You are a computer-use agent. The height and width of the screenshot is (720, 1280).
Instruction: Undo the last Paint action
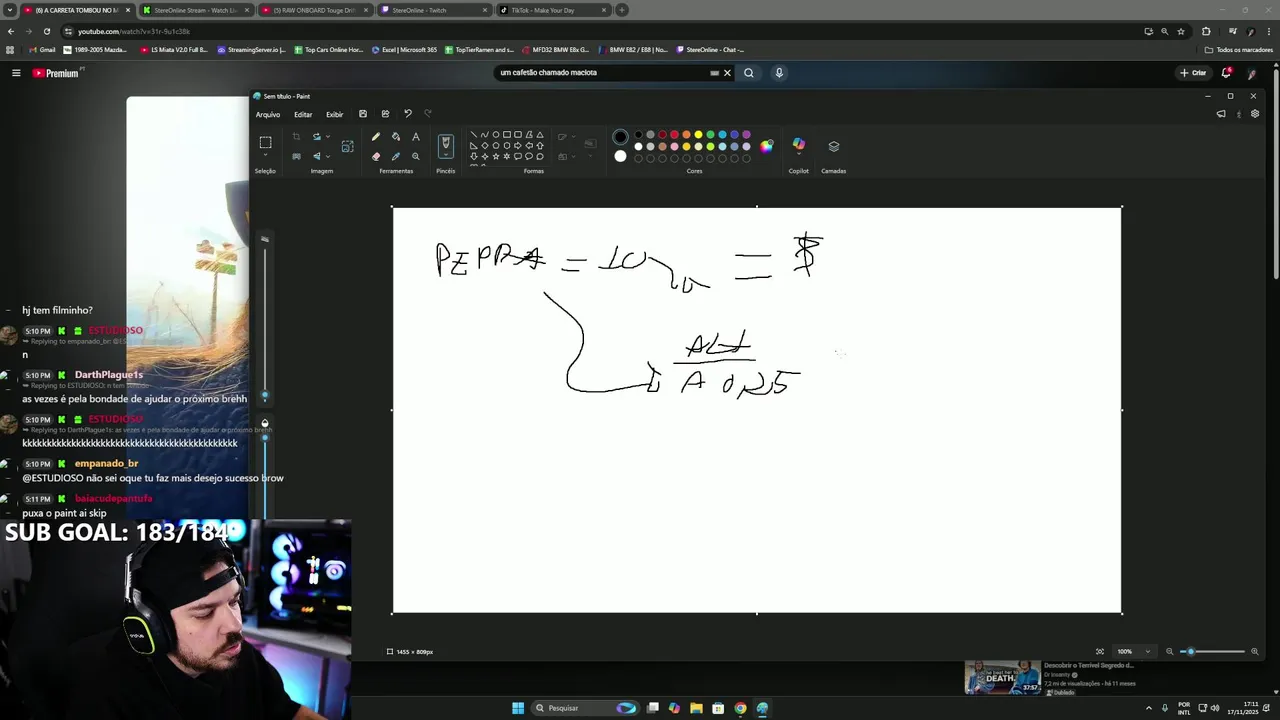407,114
